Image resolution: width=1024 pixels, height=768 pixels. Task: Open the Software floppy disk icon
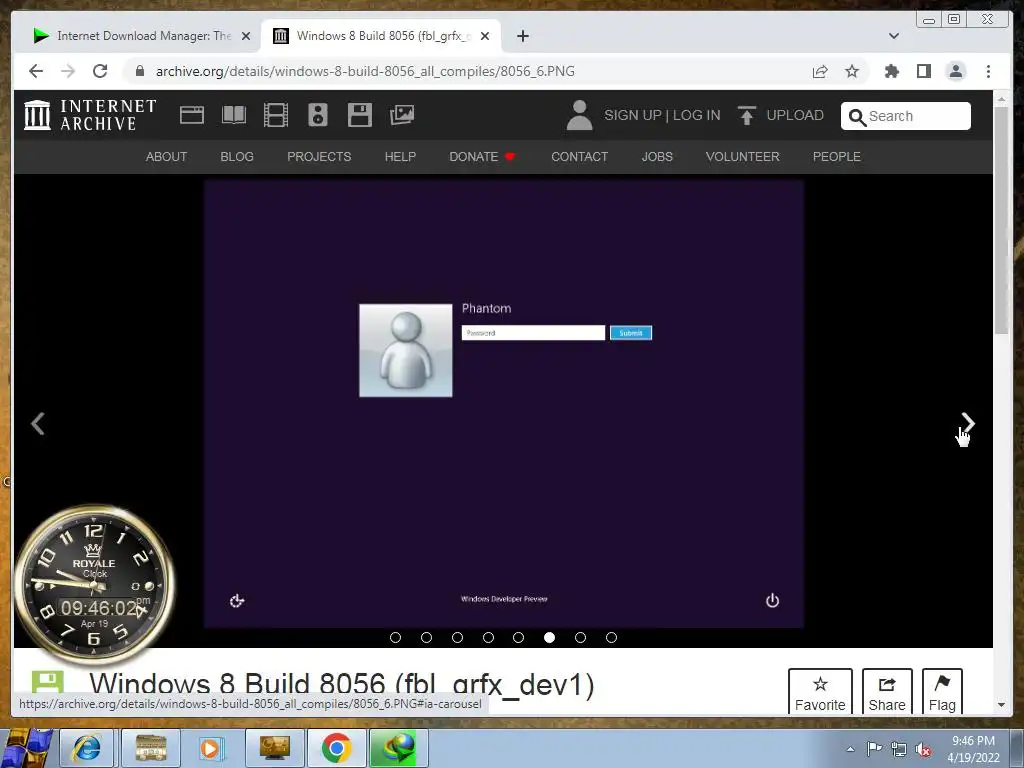coord(360,116)
